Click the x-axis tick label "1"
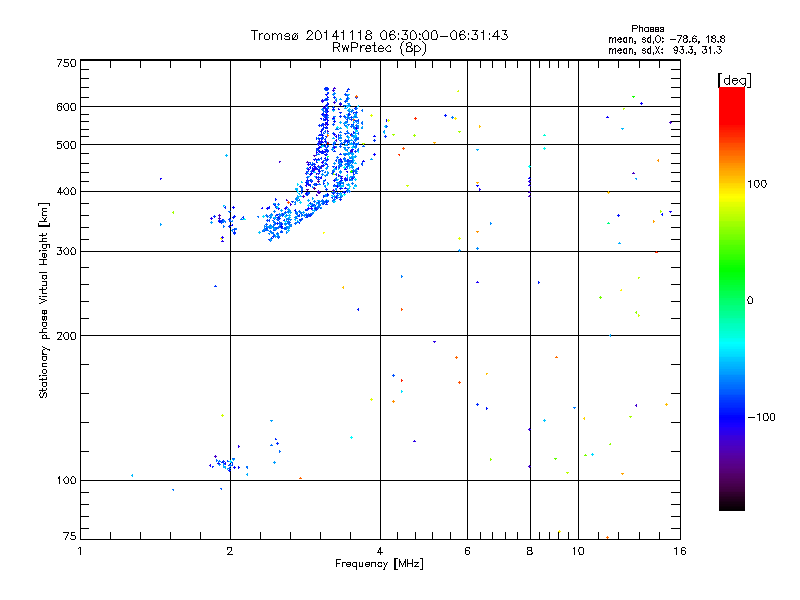The height and width of the screenshot is (600, 800). (80, 551)
